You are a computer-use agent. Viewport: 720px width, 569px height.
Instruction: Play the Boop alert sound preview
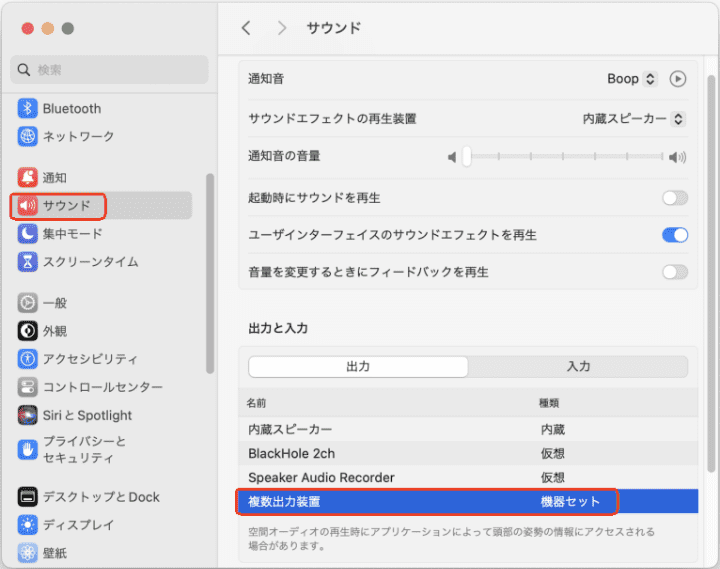(x=677, y=79)
